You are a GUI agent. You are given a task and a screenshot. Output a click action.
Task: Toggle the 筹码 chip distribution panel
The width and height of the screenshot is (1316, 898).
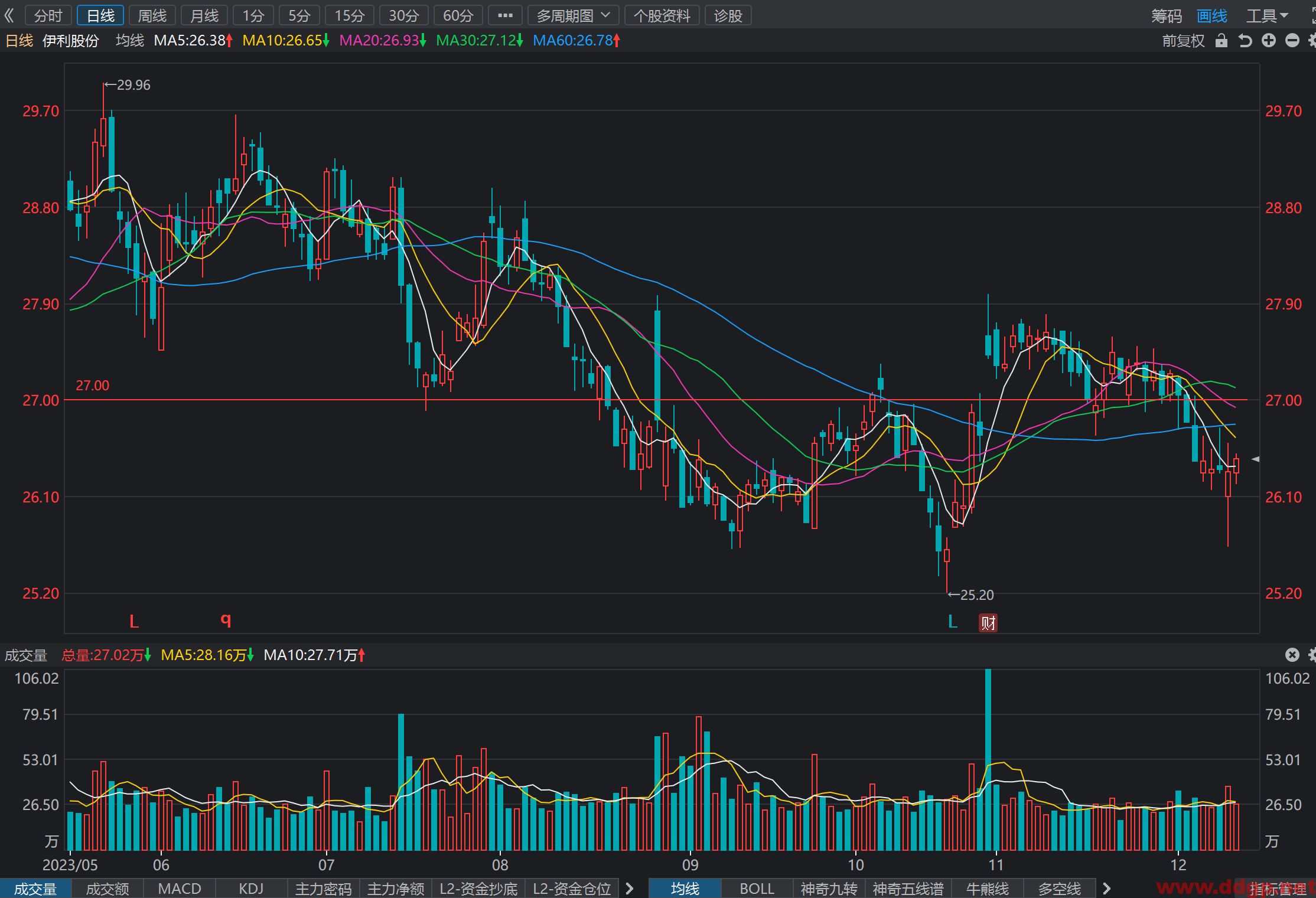pyautogui.click(x=1167, y=16)
